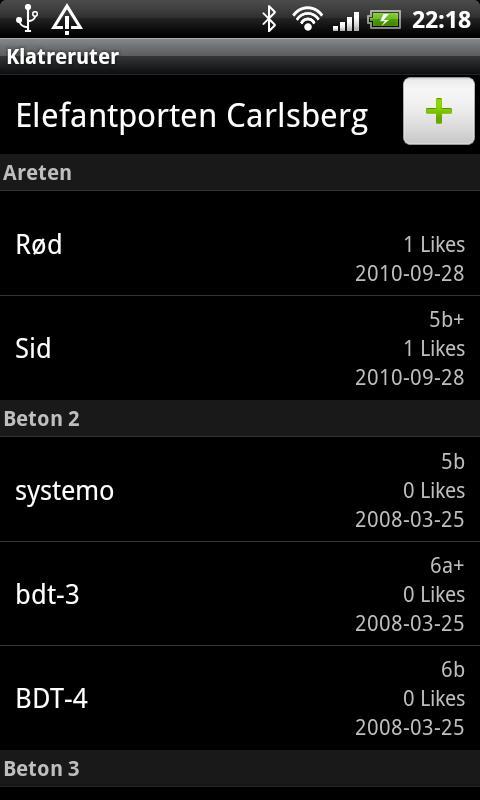
Task: Tap the Bluetooth status icon
Action: click(269, 19)
